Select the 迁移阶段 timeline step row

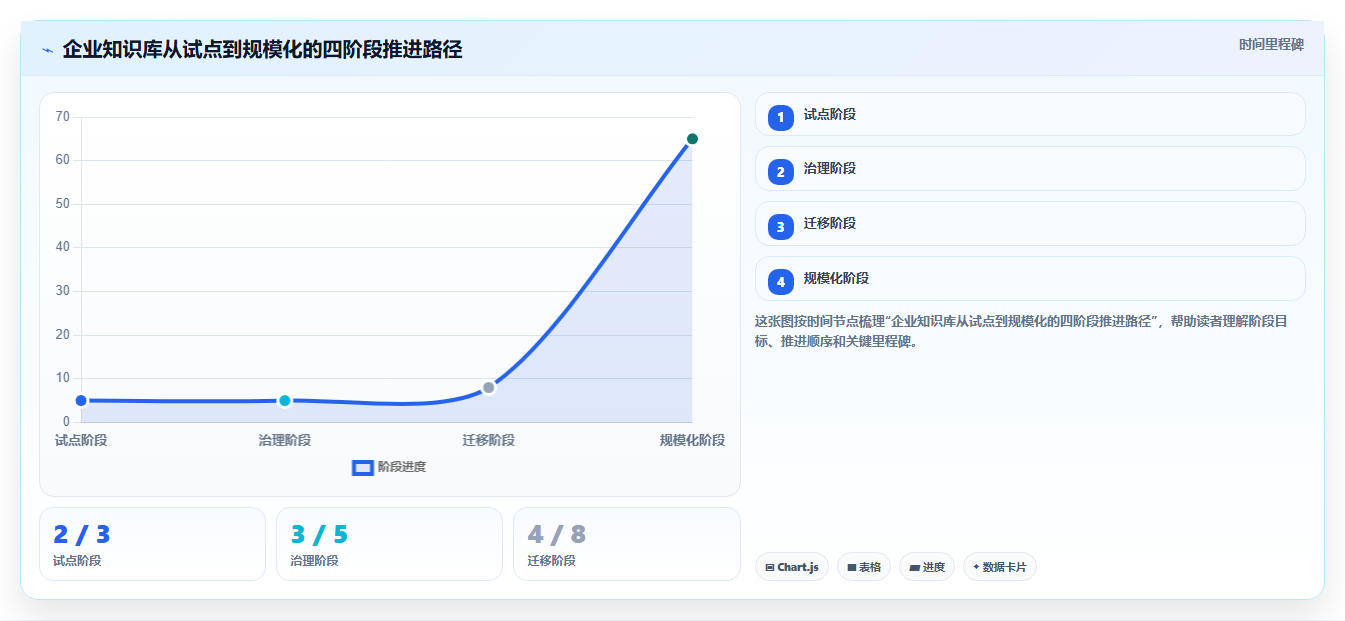click(1030, 223)
